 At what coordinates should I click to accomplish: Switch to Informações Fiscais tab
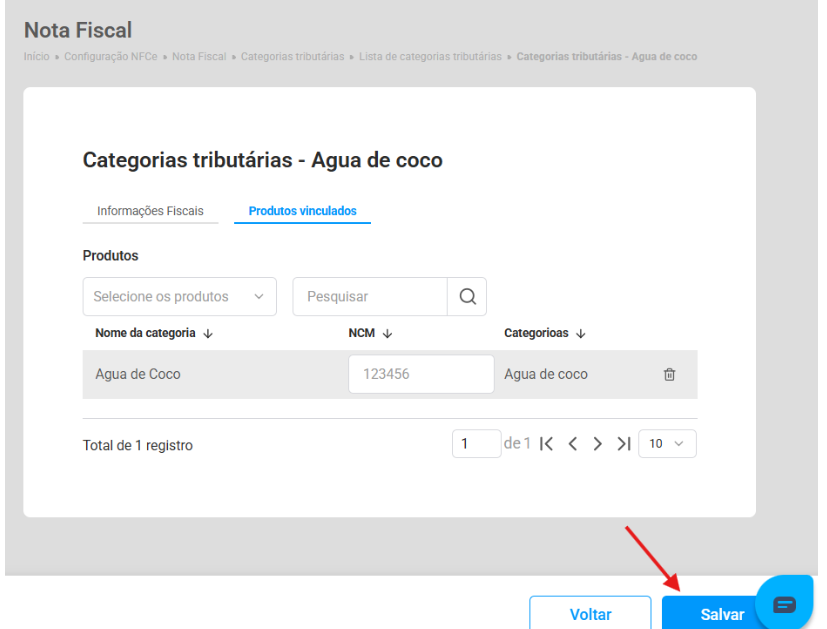150,211
